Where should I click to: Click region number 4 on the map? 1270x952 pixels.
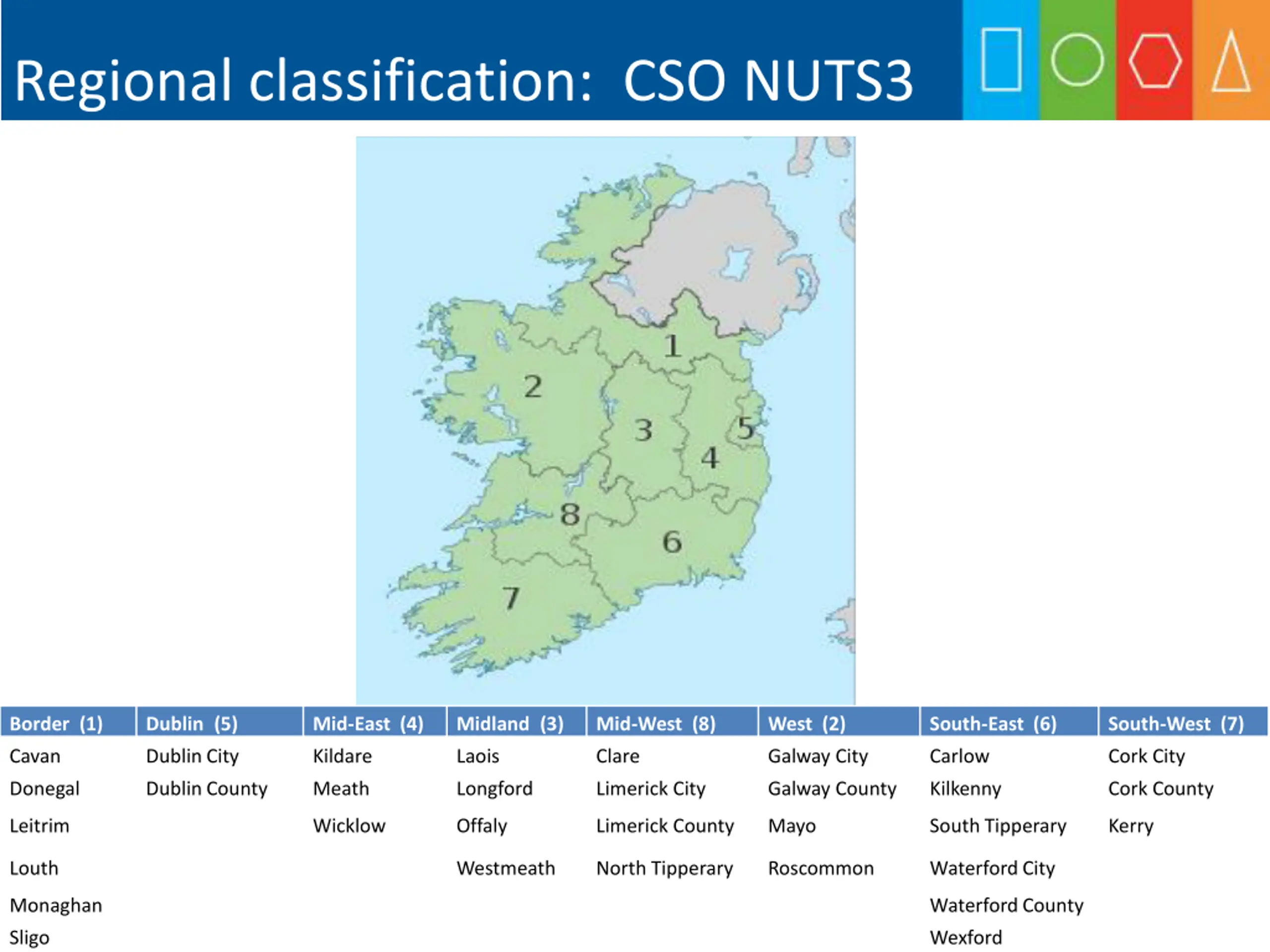click(710, 458)
